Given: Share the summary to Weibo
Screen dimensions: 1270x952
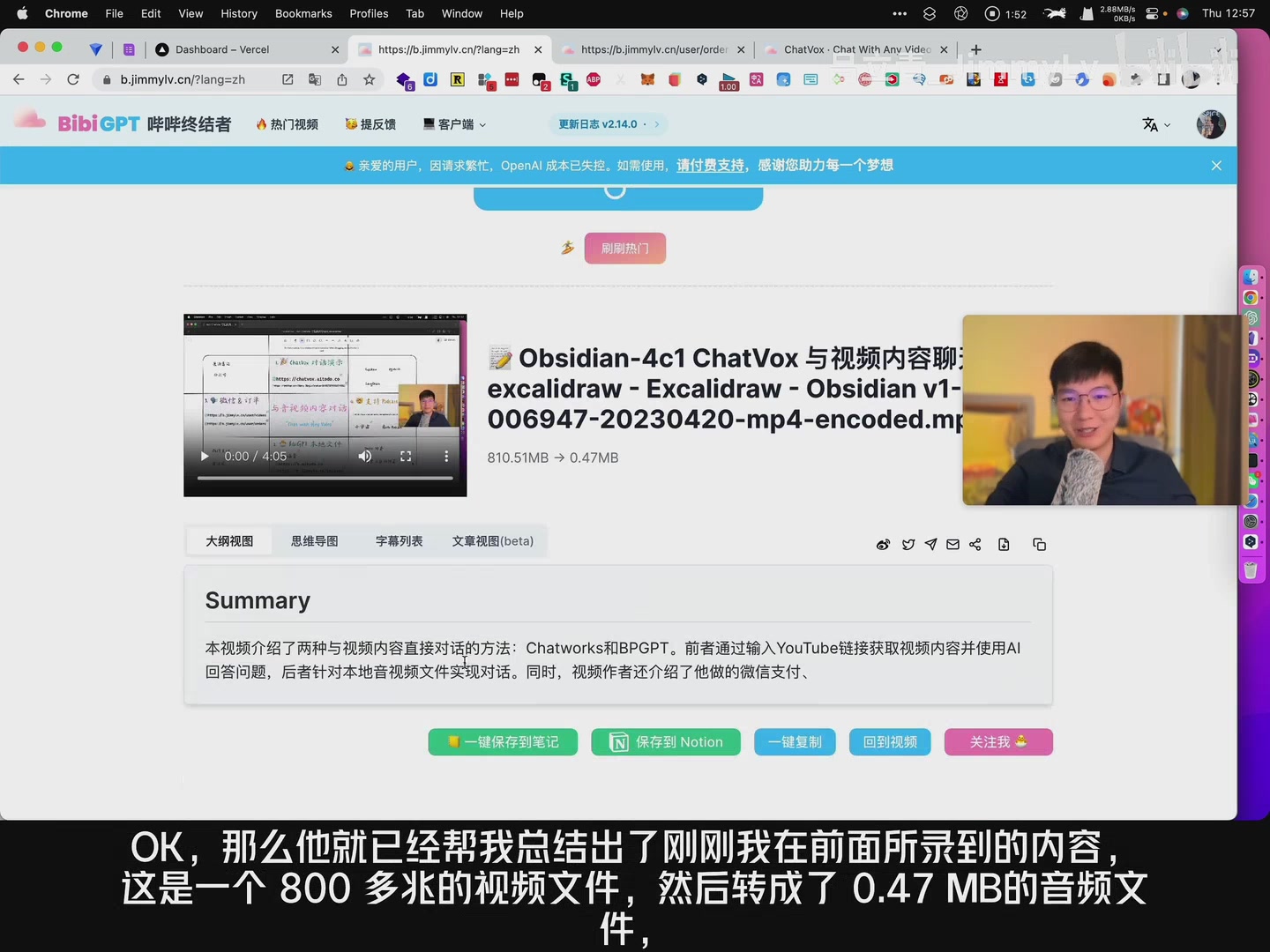Looking at the screenshot, I should click(x=883, y=544).
